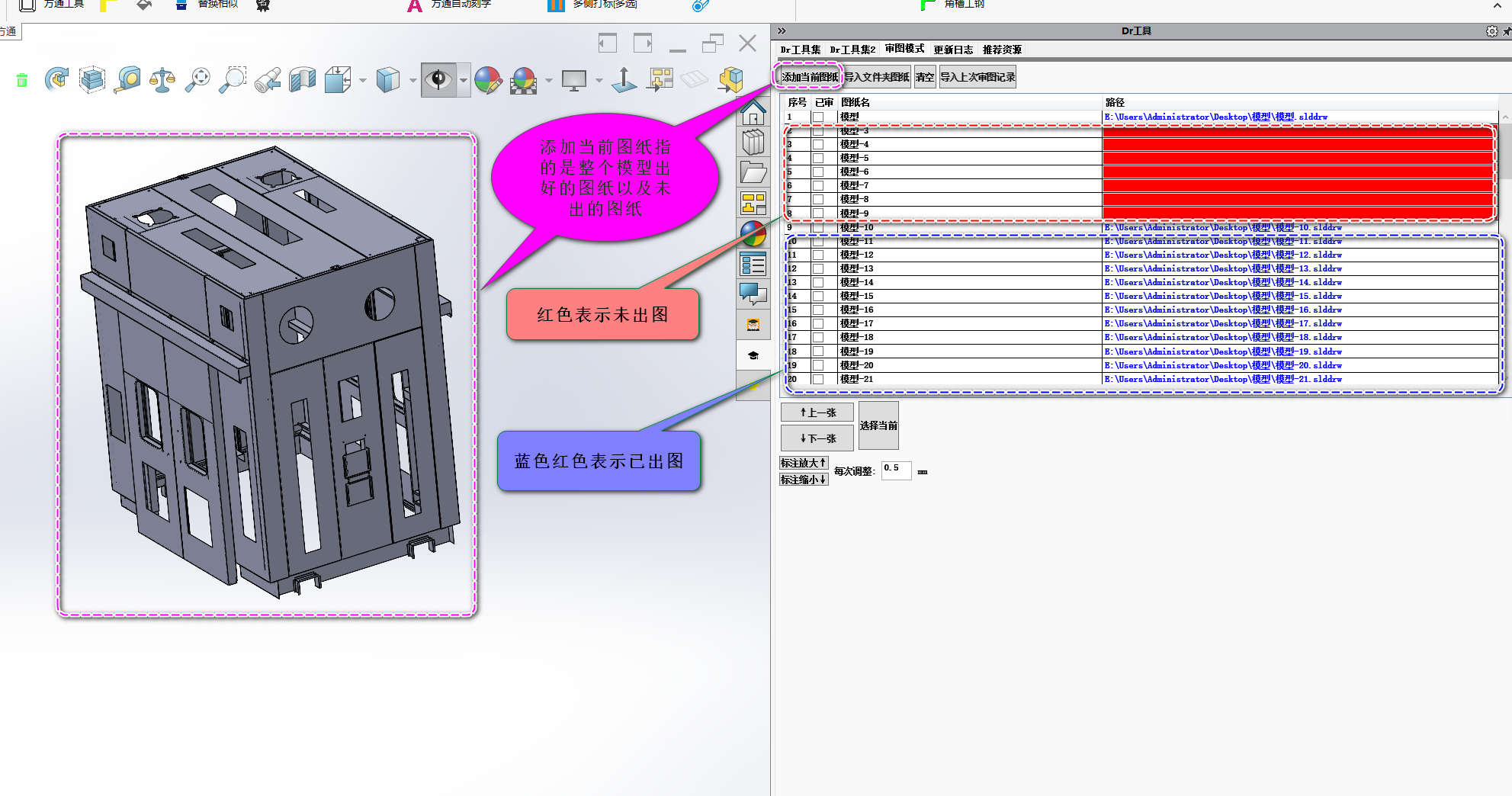1512x796 pixels.
Task: Select the Section View tool
Action: pos(302,79)
